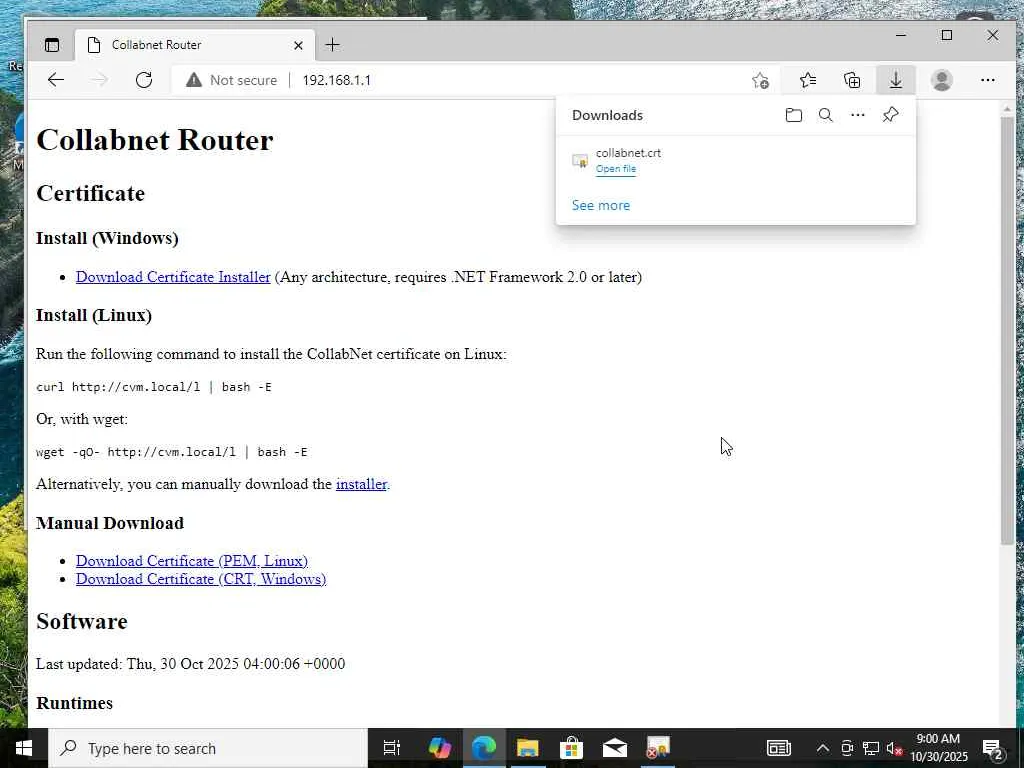Open Microsoft Store from the taskbar
Viewport: 1024px width, 768px height.
(x=571, y=748)
